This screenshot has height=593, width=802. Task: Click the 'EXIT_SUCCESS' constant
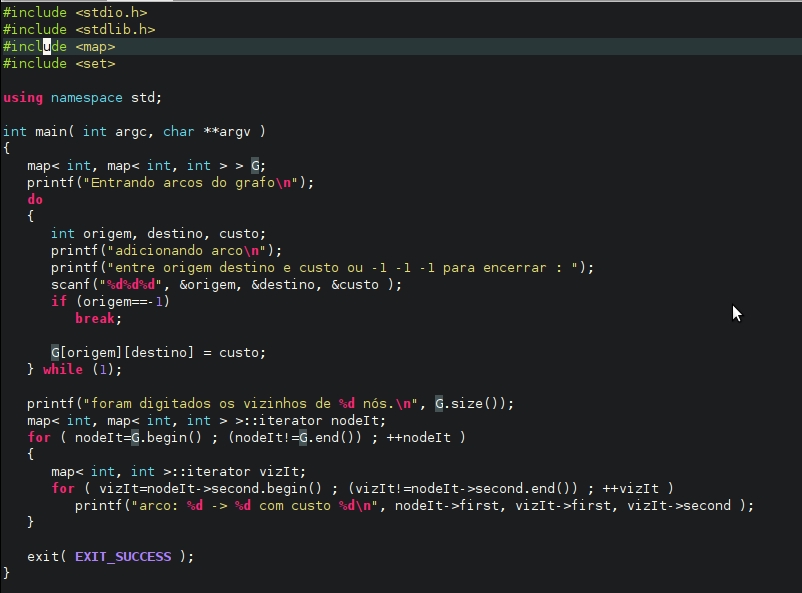[x=123, y=557]
